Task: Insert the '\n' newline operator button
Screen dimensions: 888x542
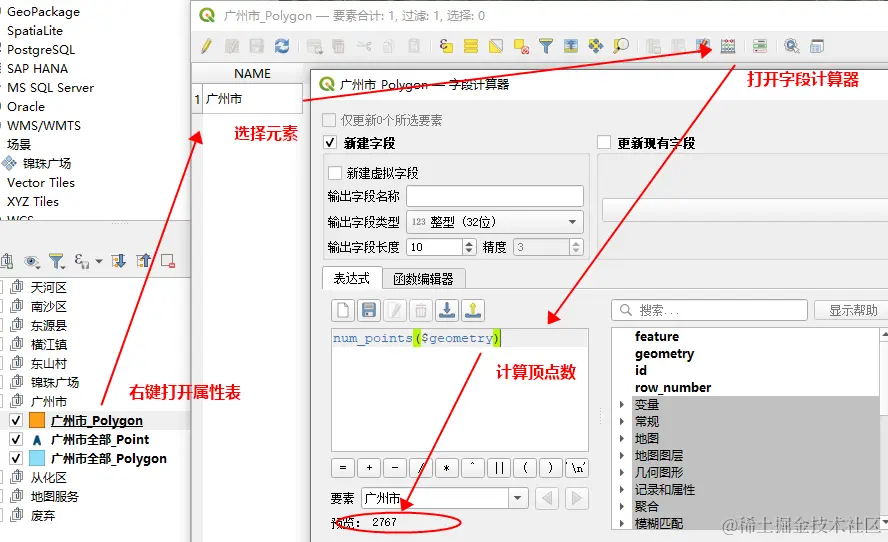Action: (x=577, y=468)
